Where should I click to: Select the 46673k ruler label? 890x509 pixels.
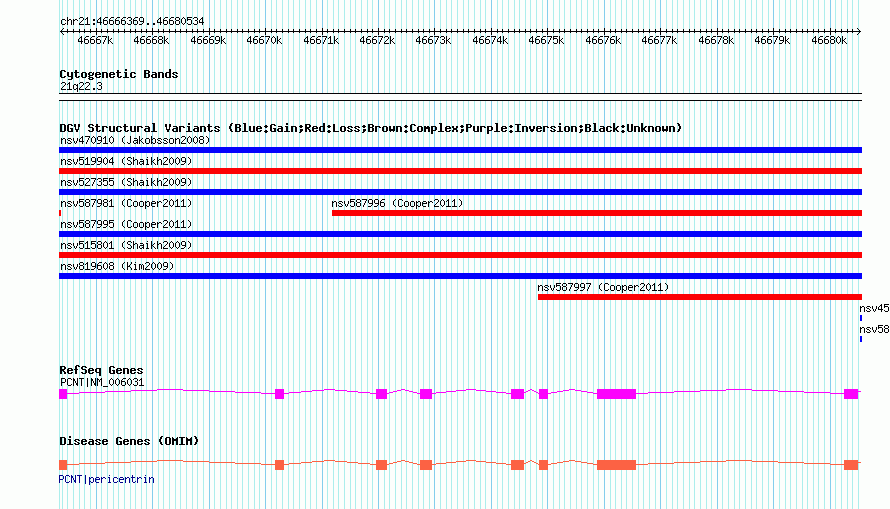tap(433, 41)
